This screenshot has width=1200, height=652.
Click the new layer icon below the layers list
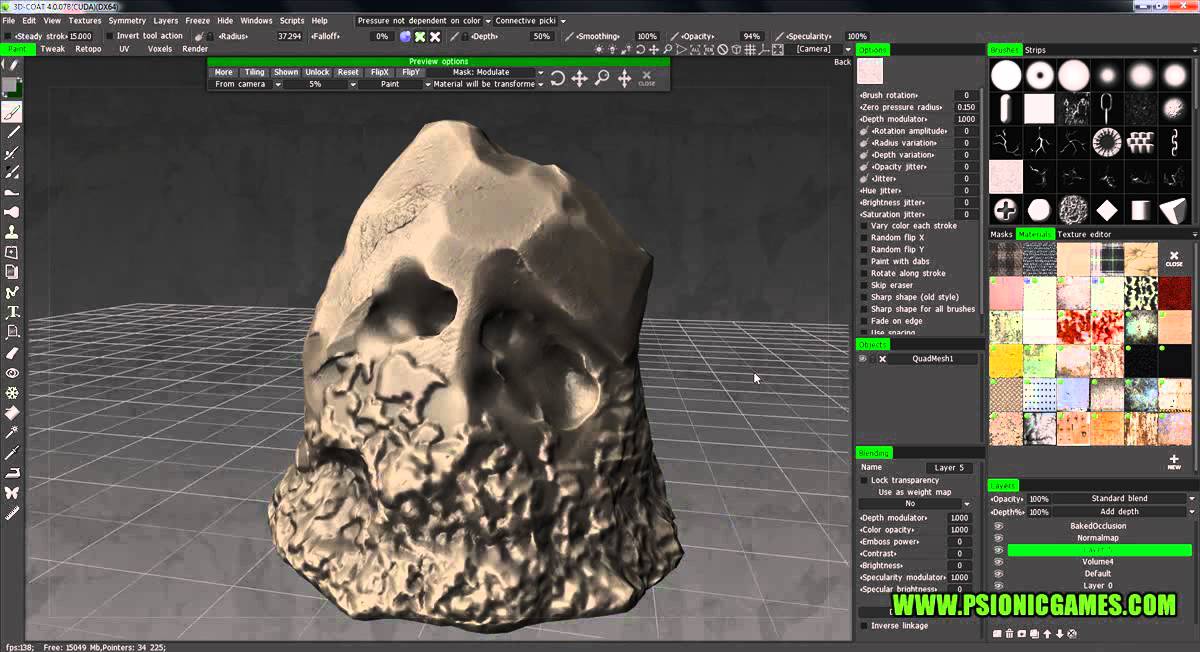(x=997, y=633)
